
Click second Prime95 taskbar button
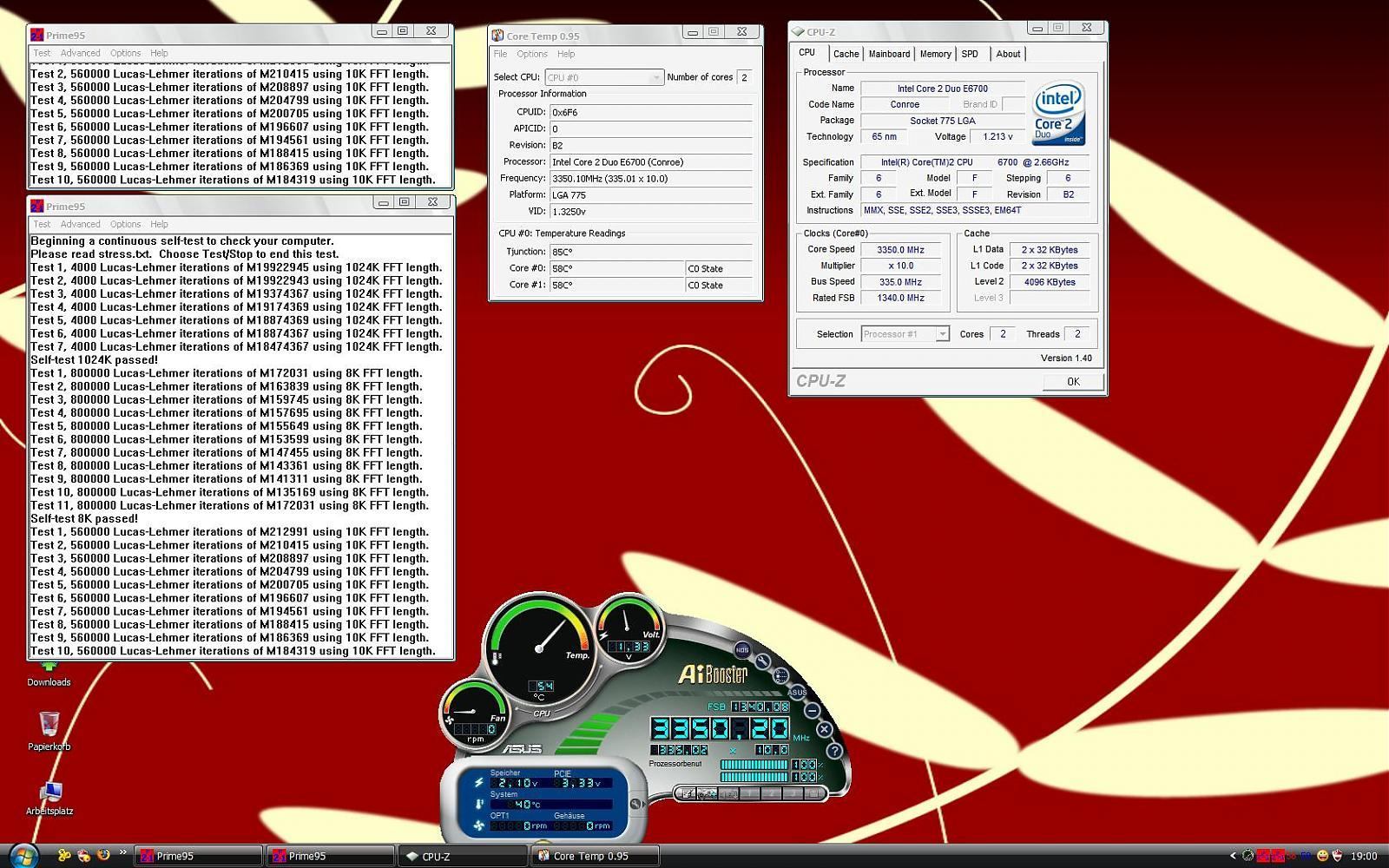coord(330,856)
